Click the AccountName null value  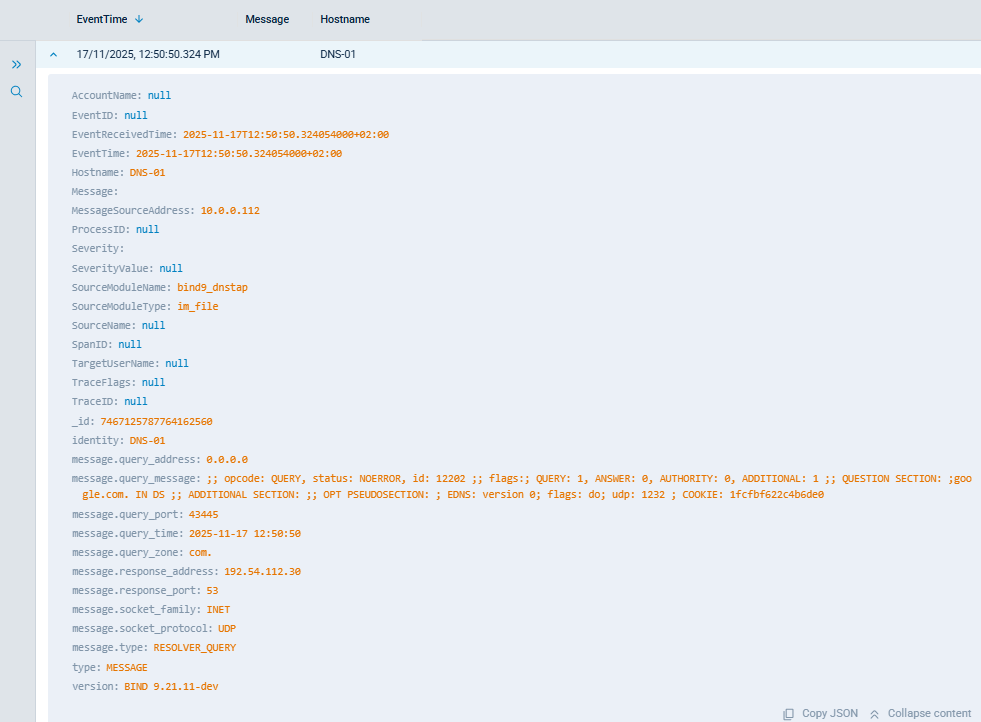tap(159, 95)
